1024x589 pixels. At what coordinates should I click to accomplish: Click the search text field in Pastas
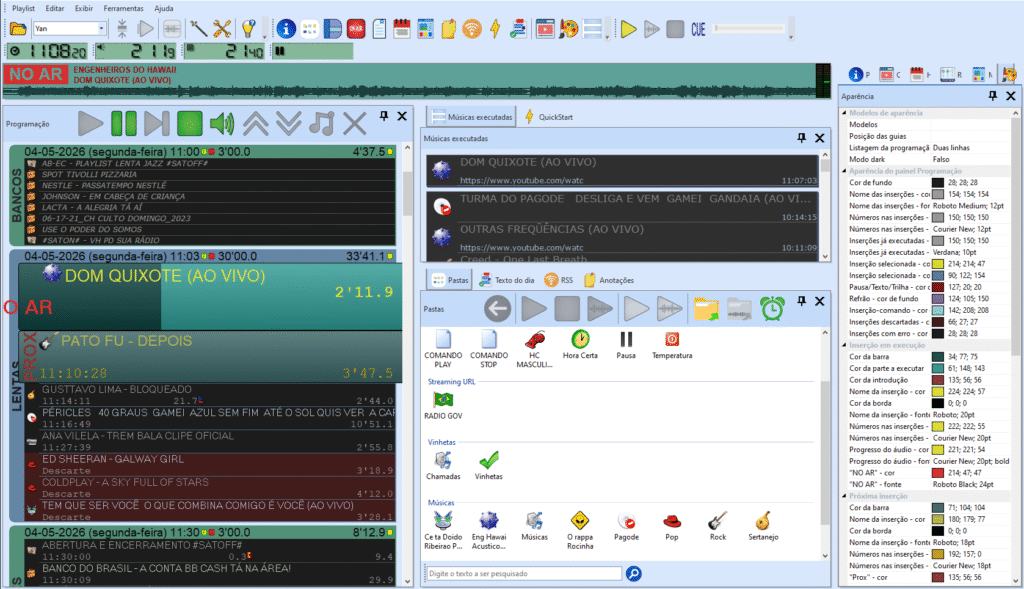click(x=524, y=573)
